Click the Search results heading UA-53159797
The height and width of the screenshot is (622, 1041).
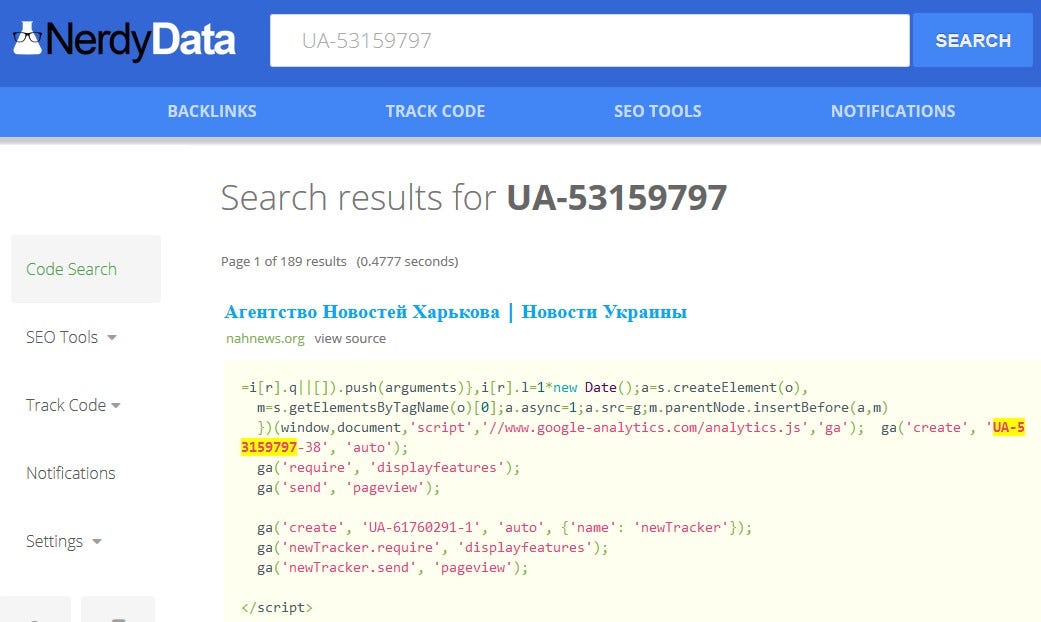click(x=474, y=198)
